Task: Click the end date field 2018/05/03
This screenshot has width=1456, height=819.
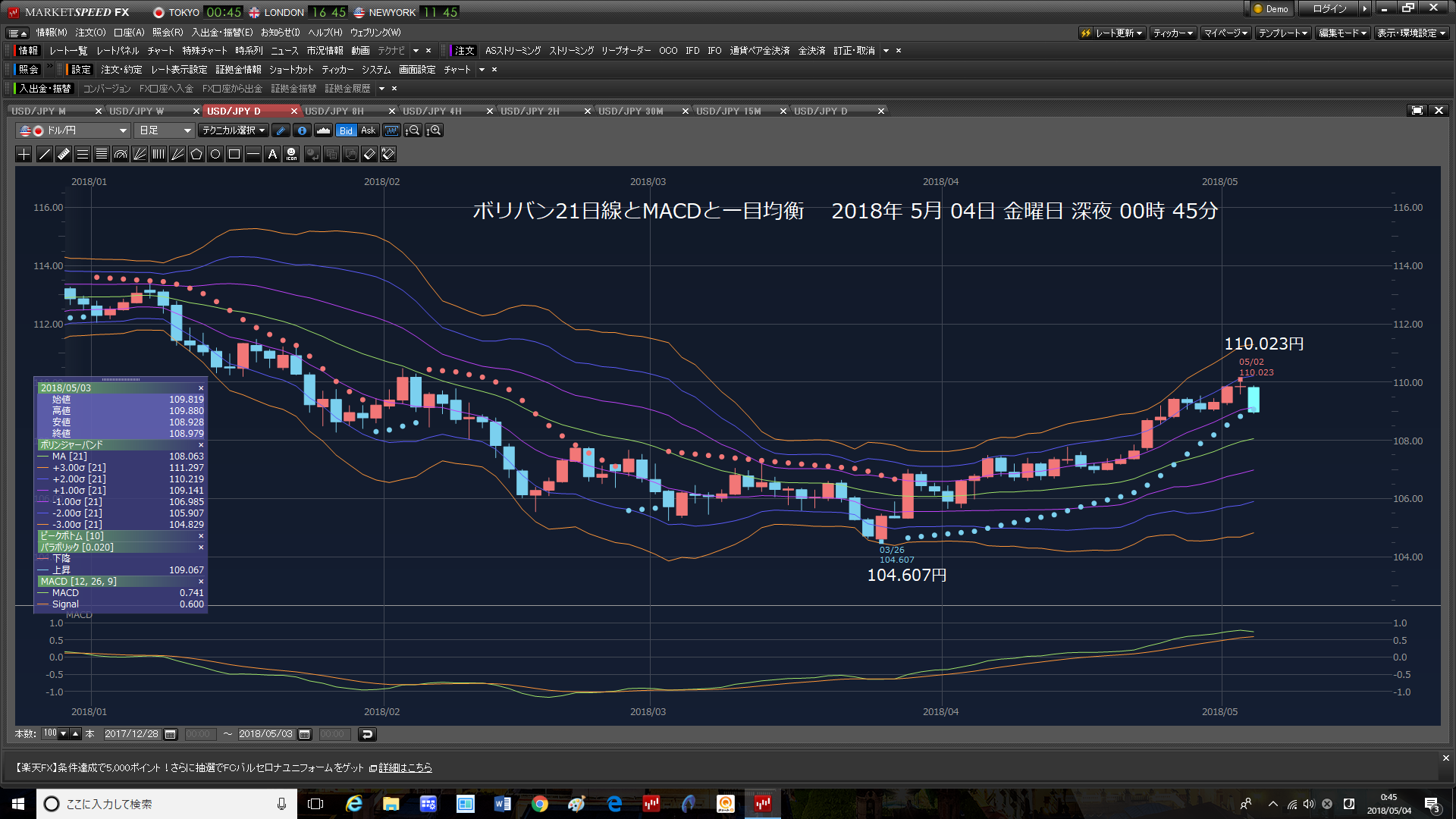Action: [266, 734]
